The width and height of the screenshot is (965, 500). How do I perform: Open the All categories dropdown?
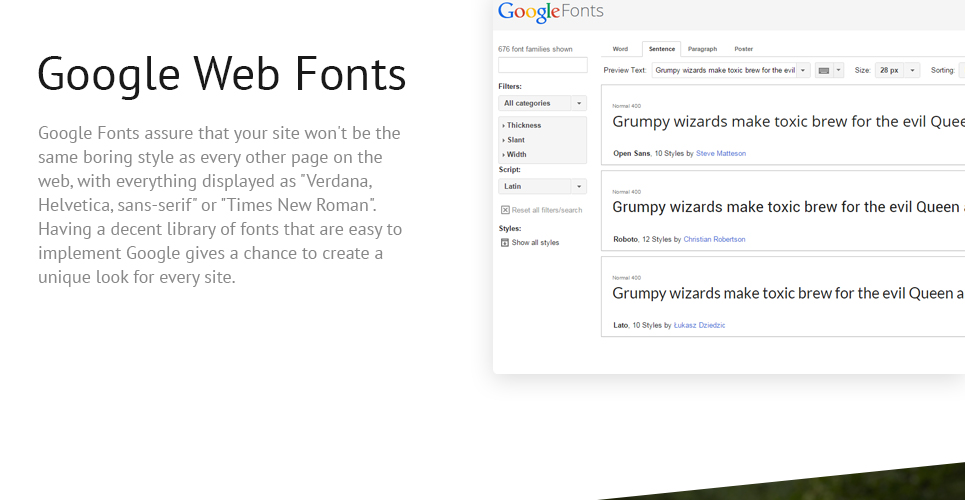point(542,103)
